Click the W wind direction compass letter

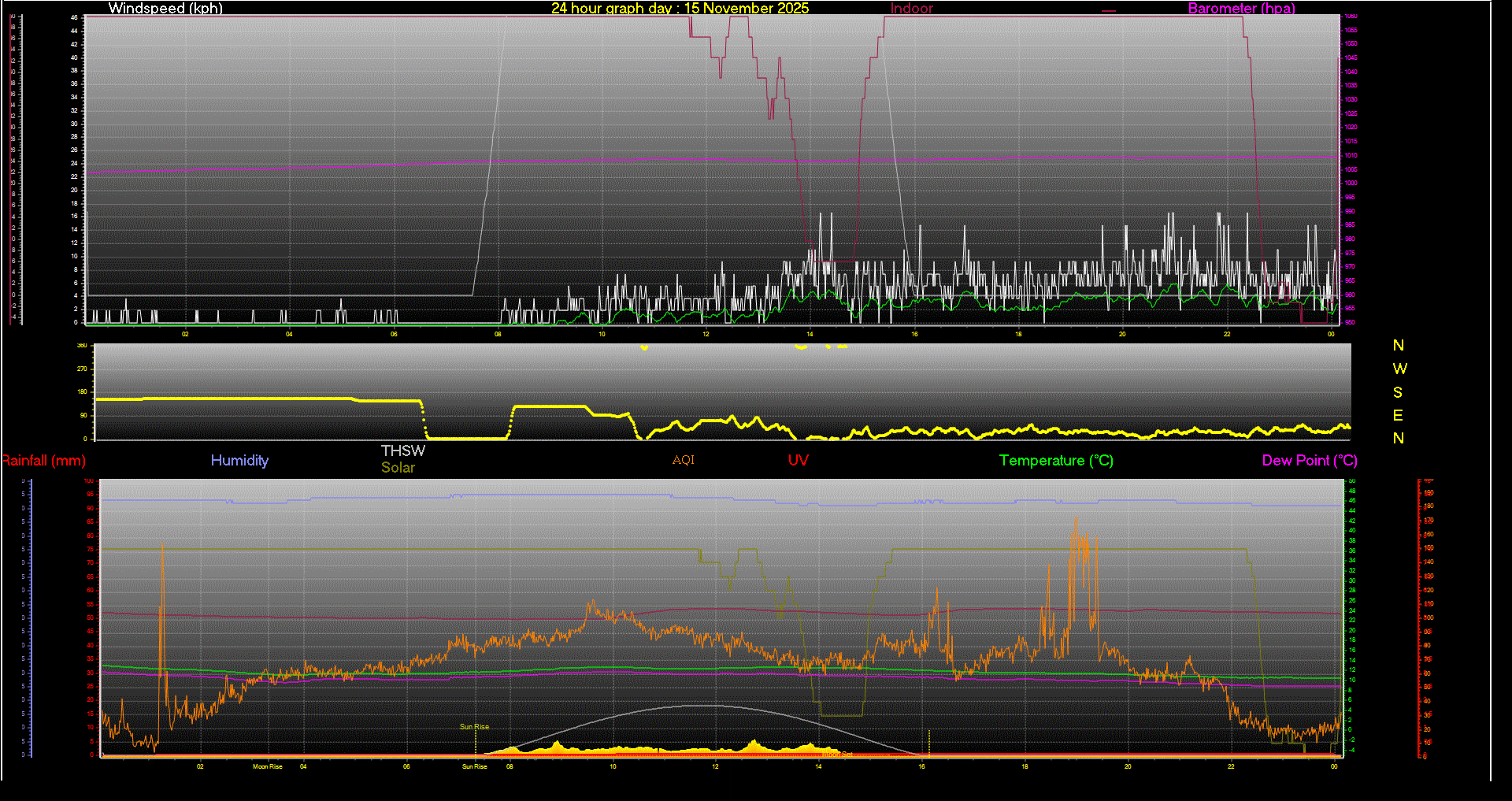[1399, 369]
